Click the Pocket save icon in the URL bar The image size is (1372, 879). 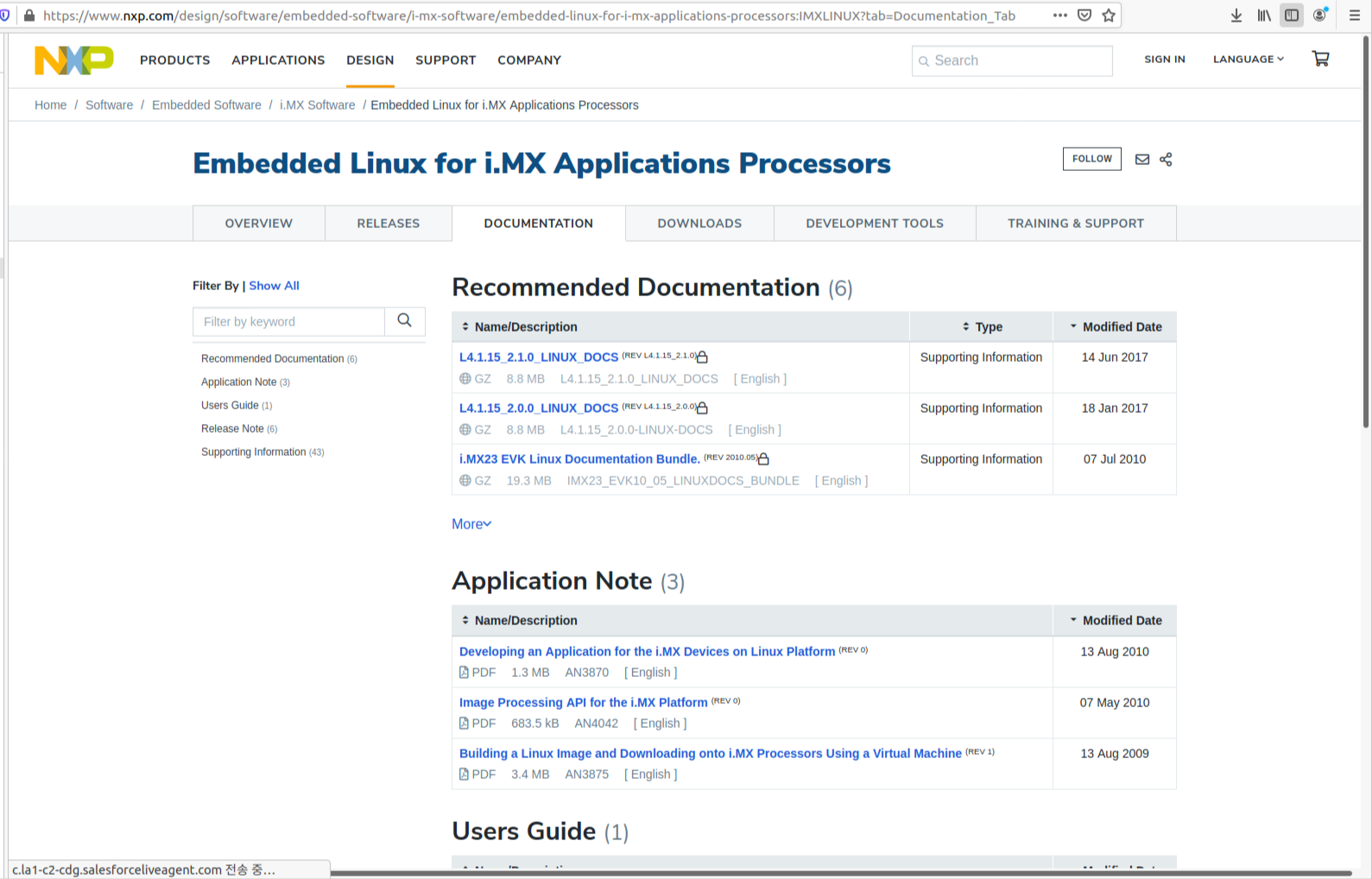tap(1084, 16)
